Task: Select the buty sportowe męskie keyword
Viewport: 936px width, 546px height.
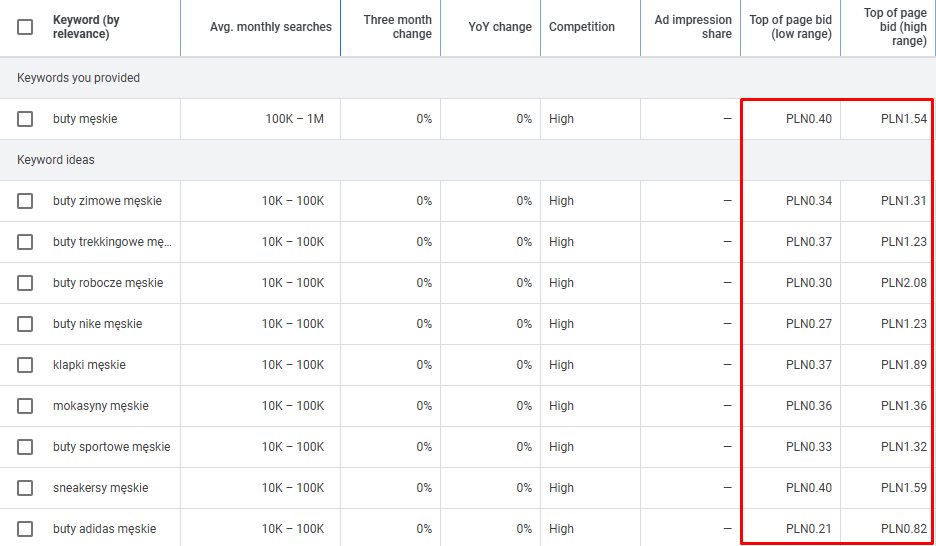Action: (x=111, y=447)
